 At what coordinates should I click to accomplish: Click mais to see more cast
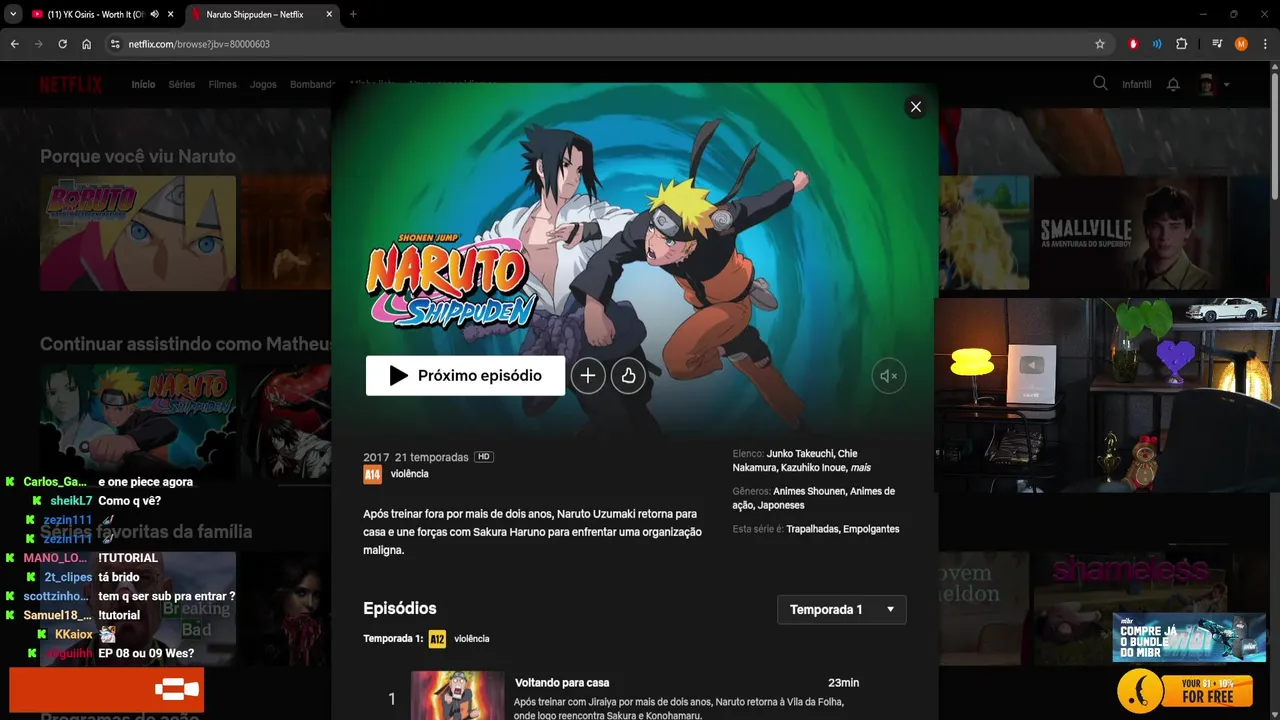(x=860, y=468)
